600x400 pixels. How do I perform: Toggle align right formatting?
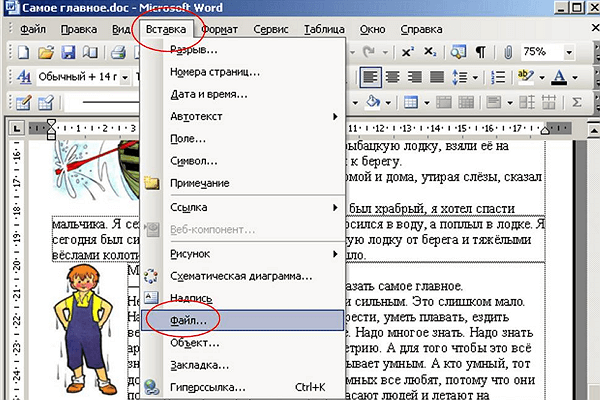pos(415,77)
